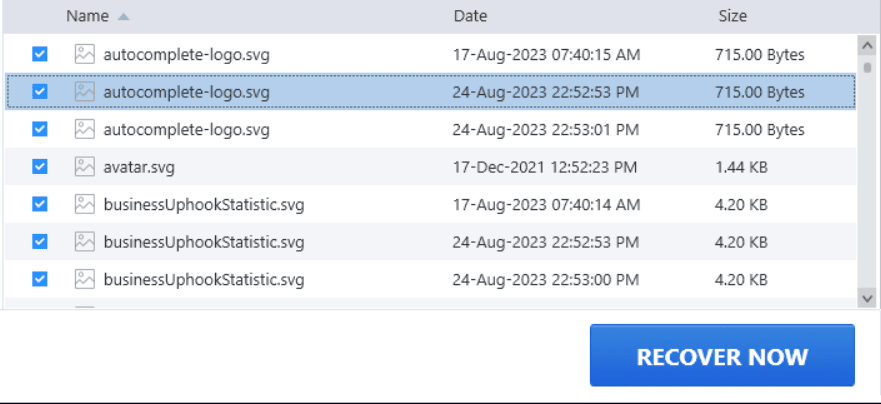Select row dated 17-Aug-2023 07:40:15 AM
The height and width of the screenshot is (404, 881).
tap(546, 54)
